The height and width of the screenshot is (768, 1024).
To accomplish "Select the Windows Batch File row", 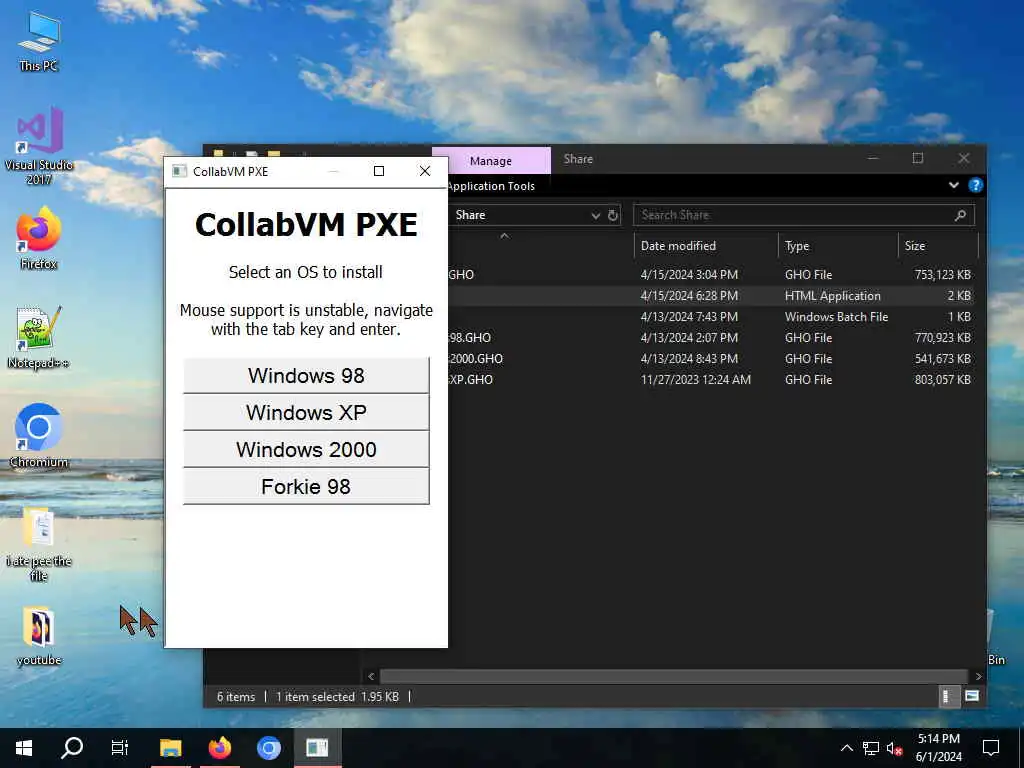I will pos(712,317).
